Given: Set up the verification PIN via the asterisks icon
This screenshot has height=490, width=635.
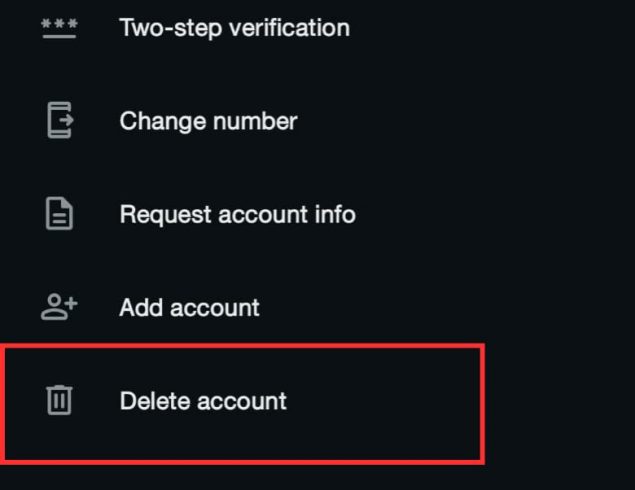Looking at the screenshot, I should 59,28.
